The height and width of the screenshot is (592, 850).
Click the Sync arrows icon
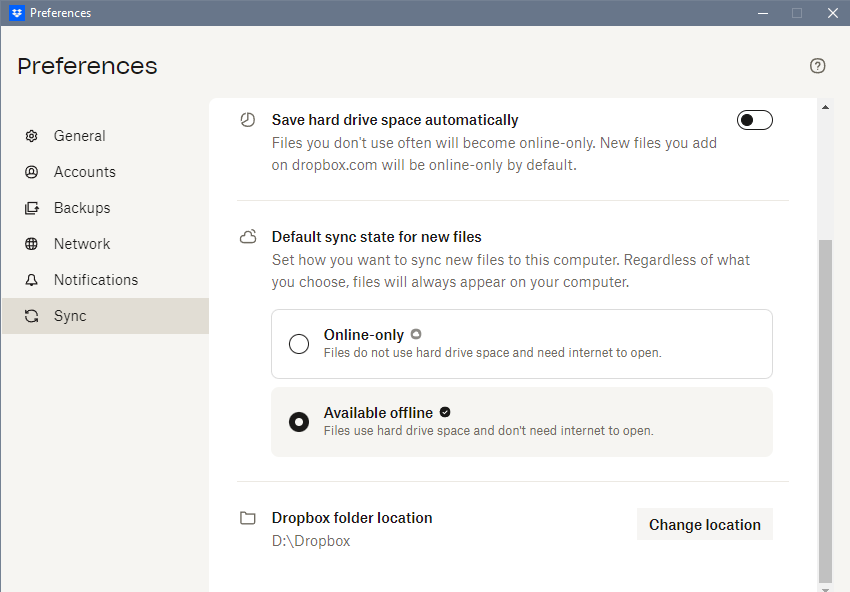point(32,316)
